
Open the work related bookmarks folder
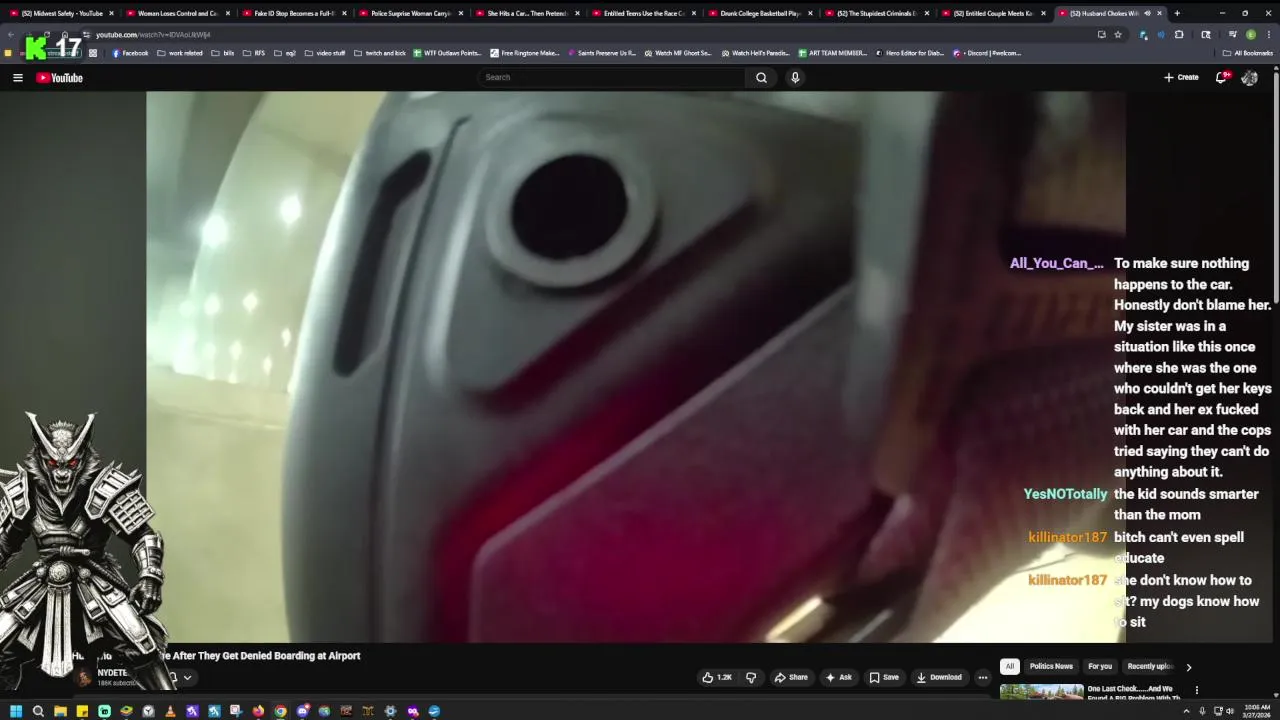(180, 53)
